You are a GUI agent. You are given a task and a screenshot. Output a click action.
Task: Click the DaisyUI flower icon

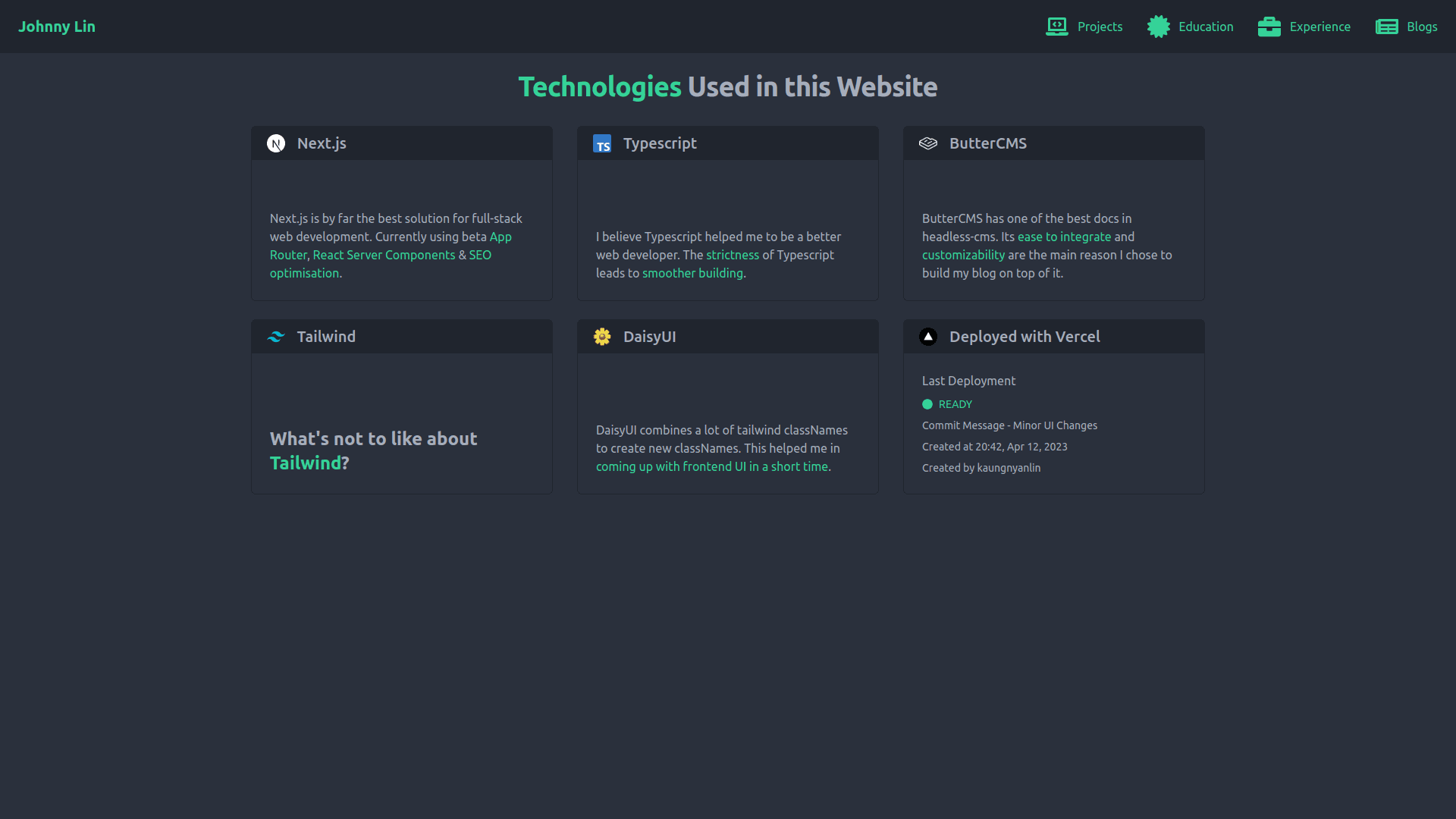[602, 337]
